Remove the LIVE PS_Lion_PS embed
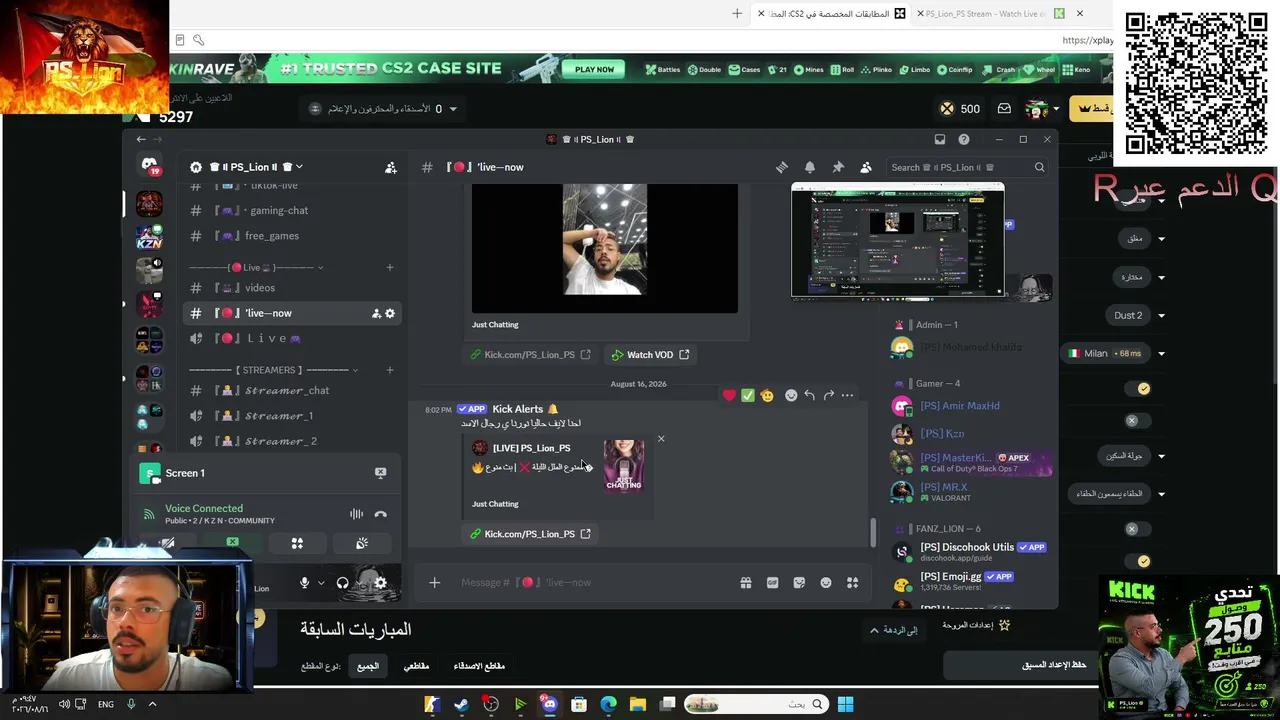The image size is (1280, 720). (x=661, y=439)
